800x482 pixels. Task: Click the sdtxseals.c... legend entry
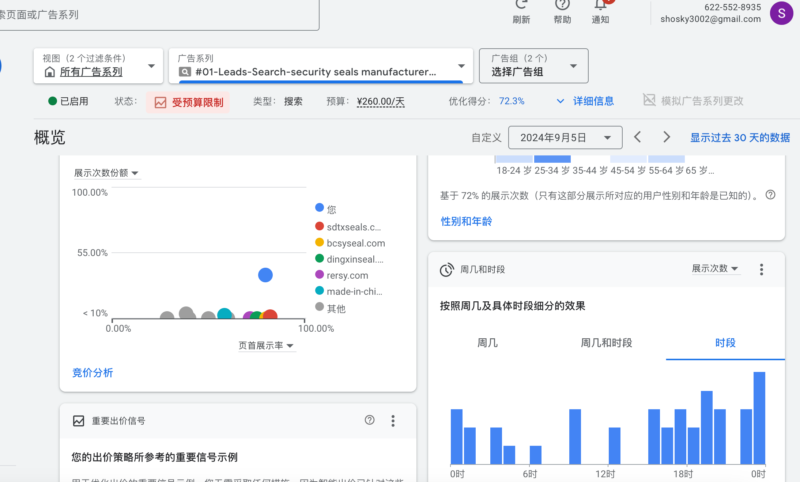click(348, 226)
